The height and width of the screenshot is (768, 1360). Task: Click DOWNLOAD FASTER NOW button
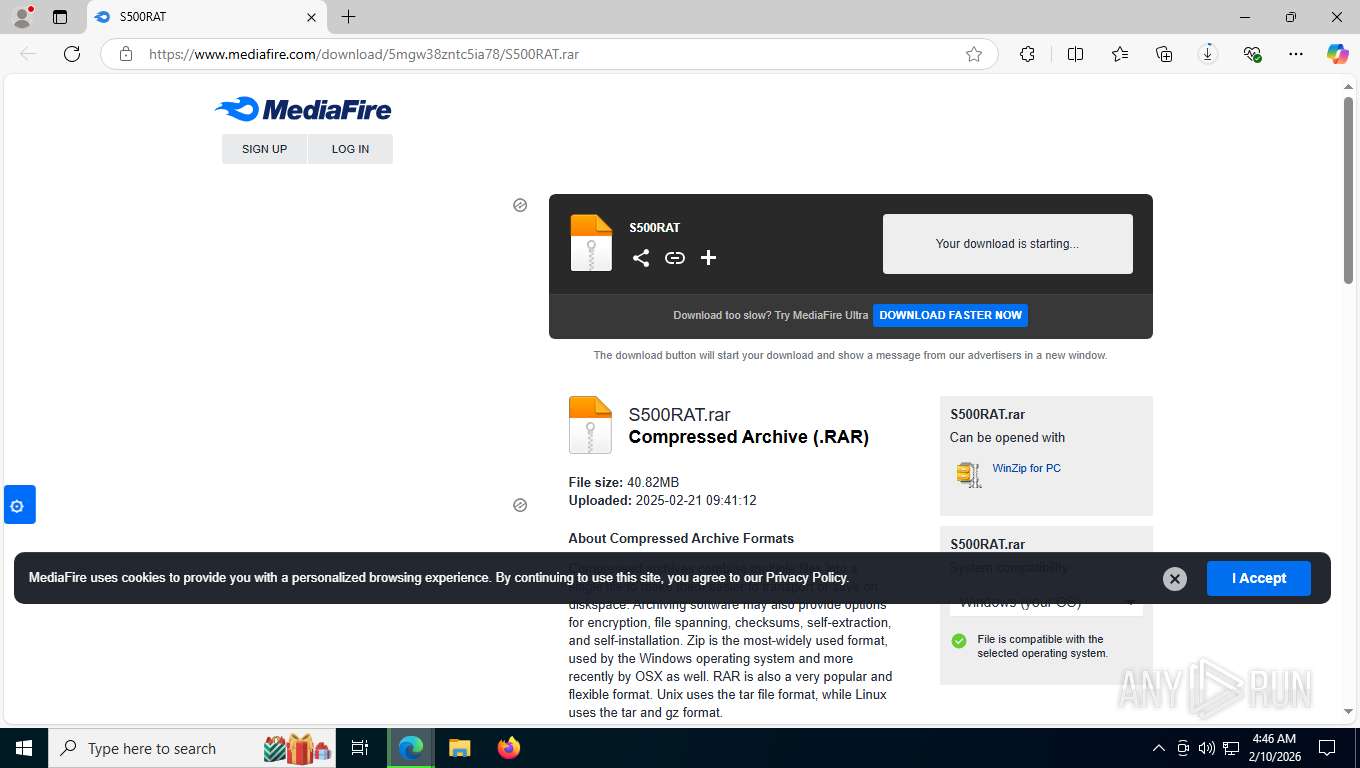tap(950, 315)
